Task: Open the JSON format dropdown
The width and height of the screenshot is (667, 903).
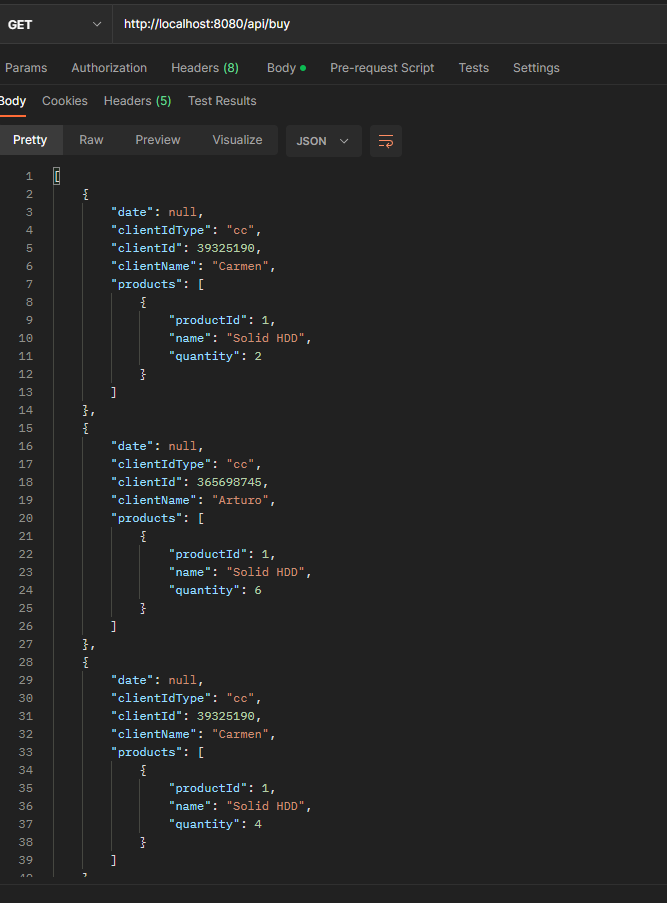Action: pos(323,141)
